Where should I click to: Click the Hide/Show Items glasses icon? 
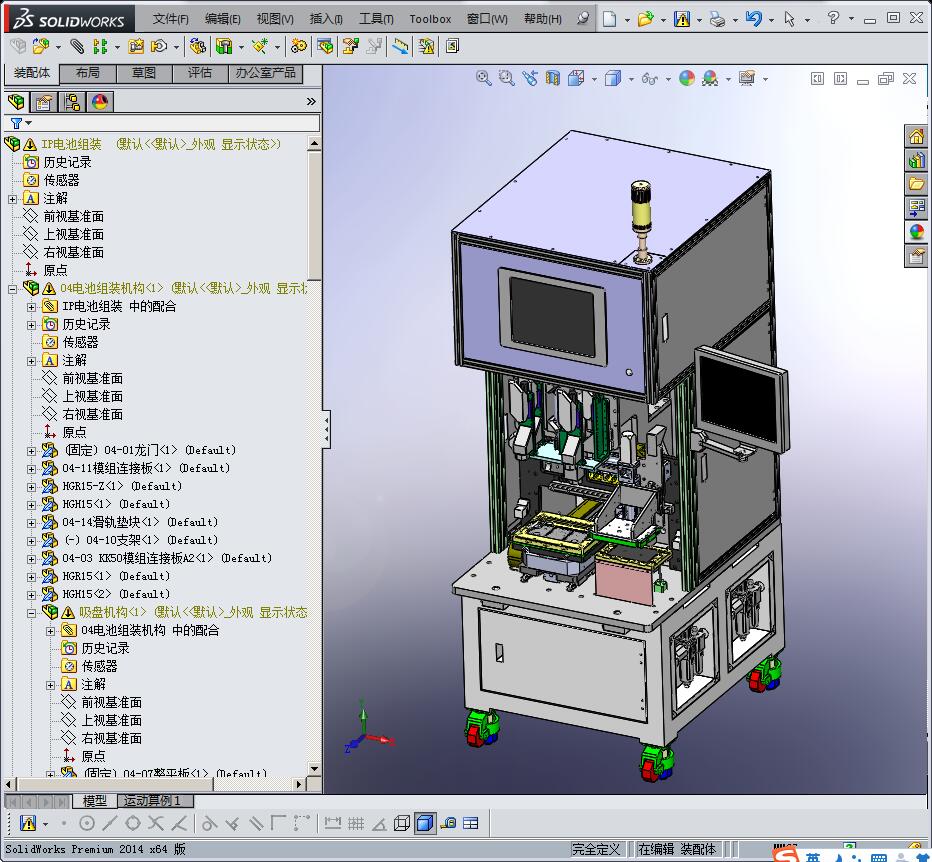(650, 78)
